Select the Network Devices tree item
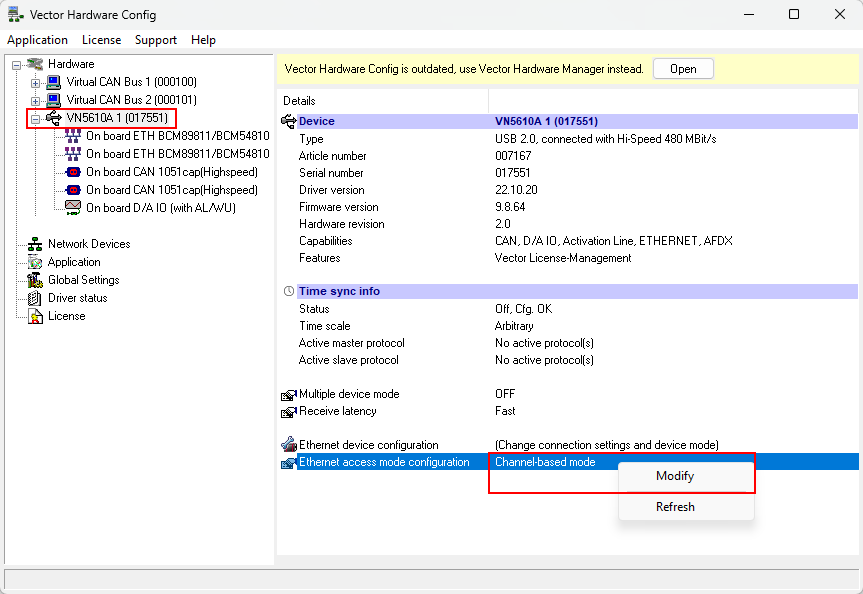Image resolution: width=863 pixels, height=594 pixels. (89, 244)
